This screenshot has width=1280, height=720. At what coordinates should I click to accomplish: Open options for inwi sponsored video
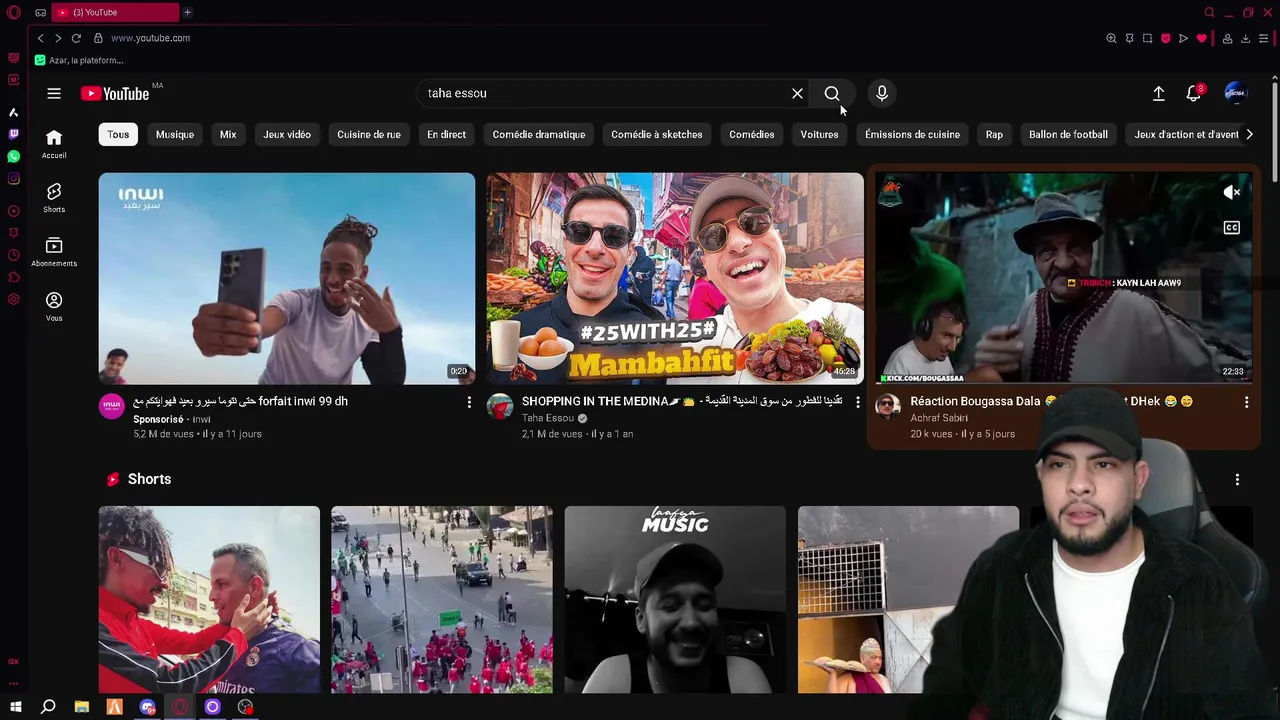click(469, 402)
